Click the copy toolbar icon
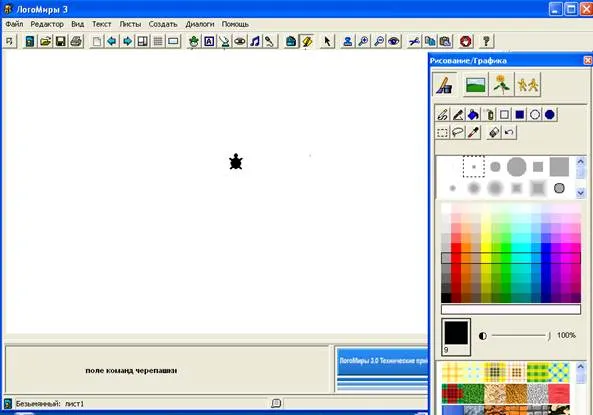 [430, 41]
